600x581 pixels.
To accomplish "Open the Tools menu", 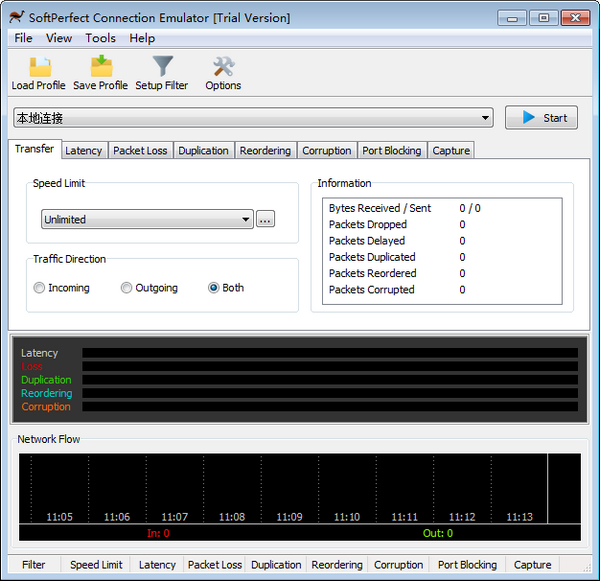I will pyautogui.click(x=100, y=38).
